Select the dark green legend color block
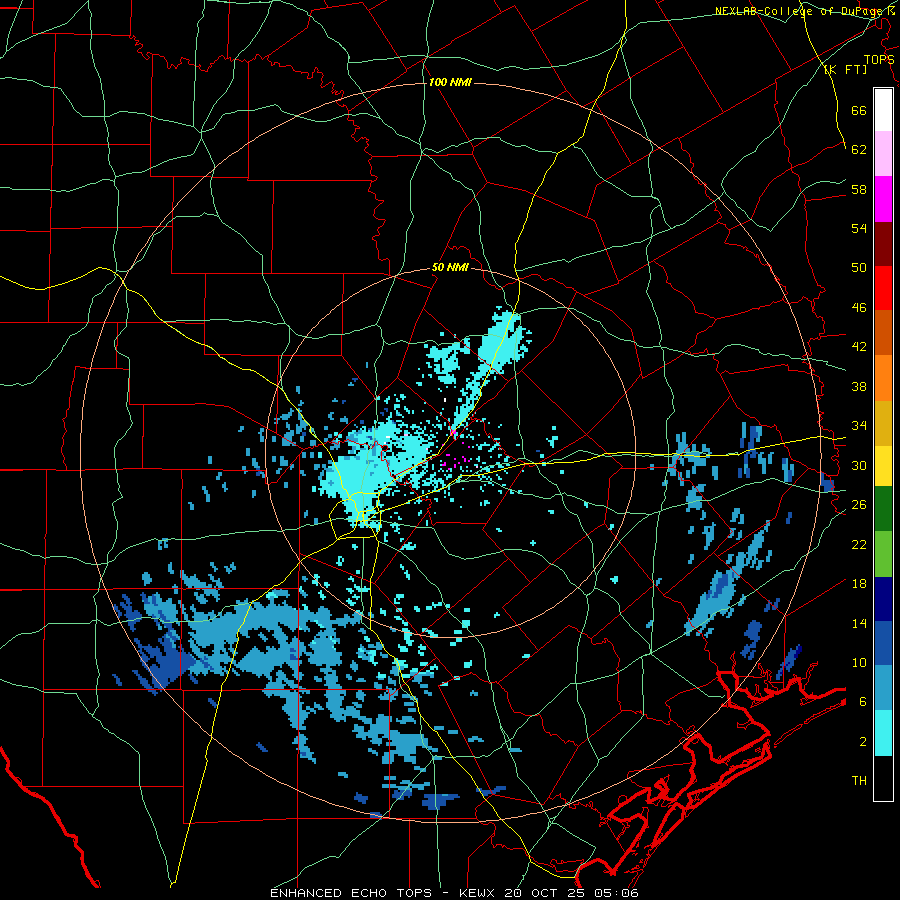900x900 pixels. click(883, 509)
